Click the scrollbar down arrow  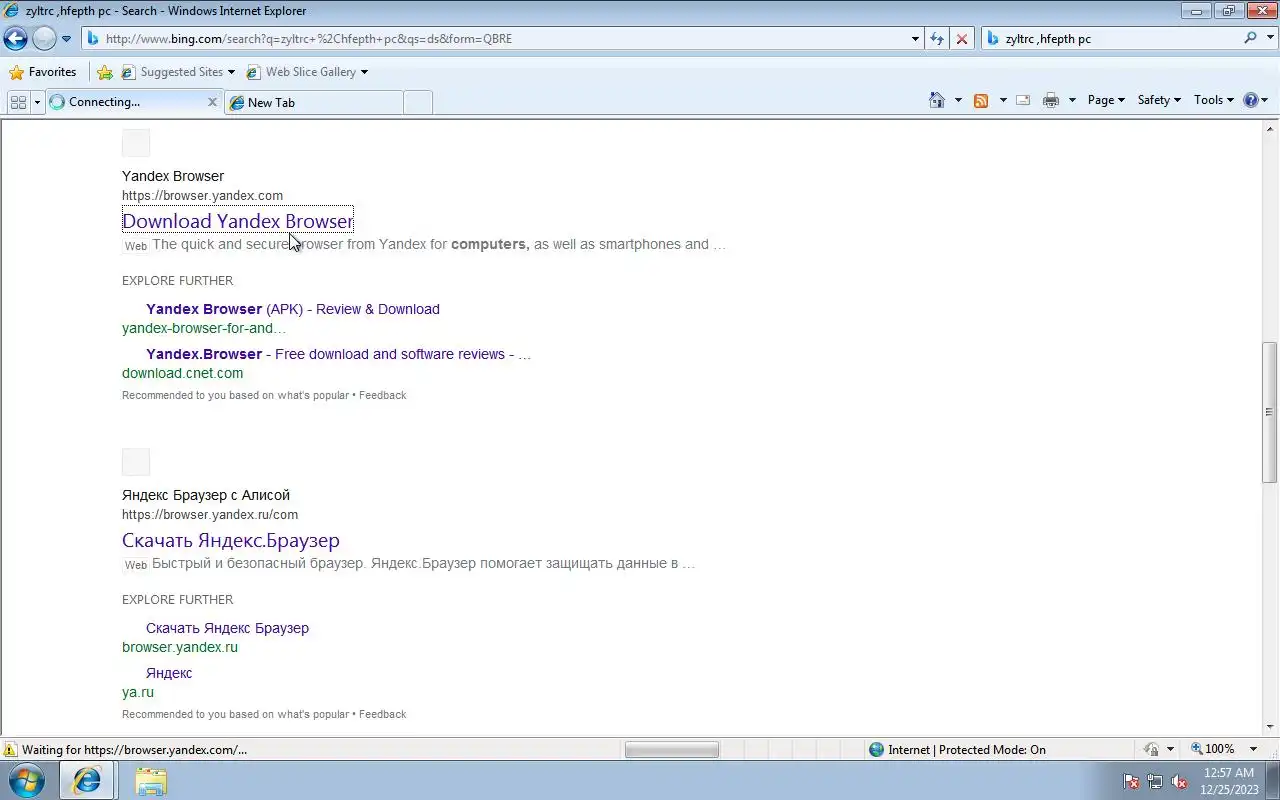tap(1270, 727)
